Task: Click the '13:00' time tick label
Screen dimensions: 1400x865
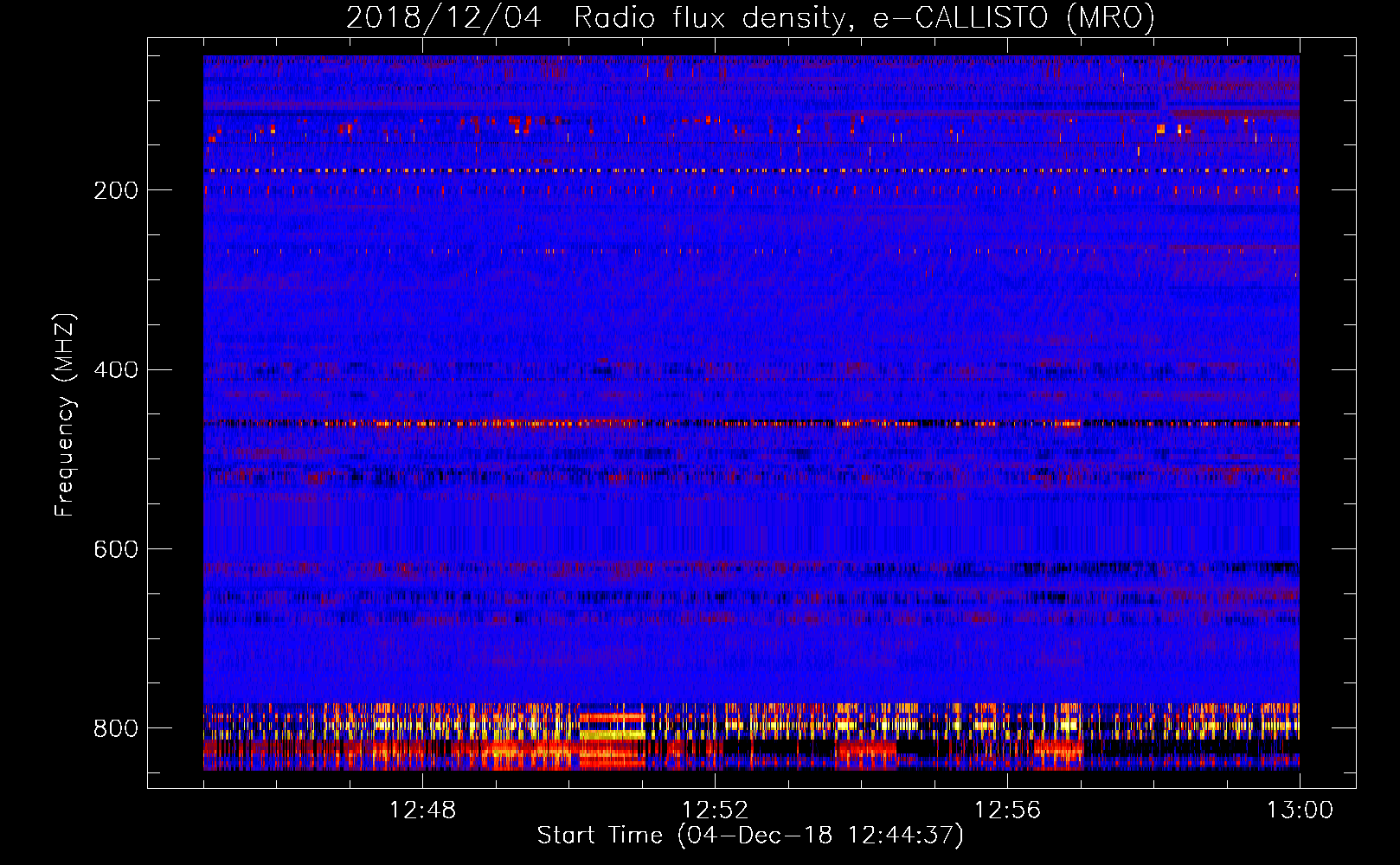Action: 1300,811
